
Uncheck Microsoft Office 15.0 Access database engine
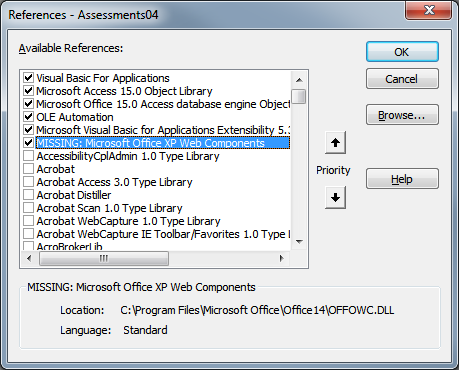click(28, 104)
